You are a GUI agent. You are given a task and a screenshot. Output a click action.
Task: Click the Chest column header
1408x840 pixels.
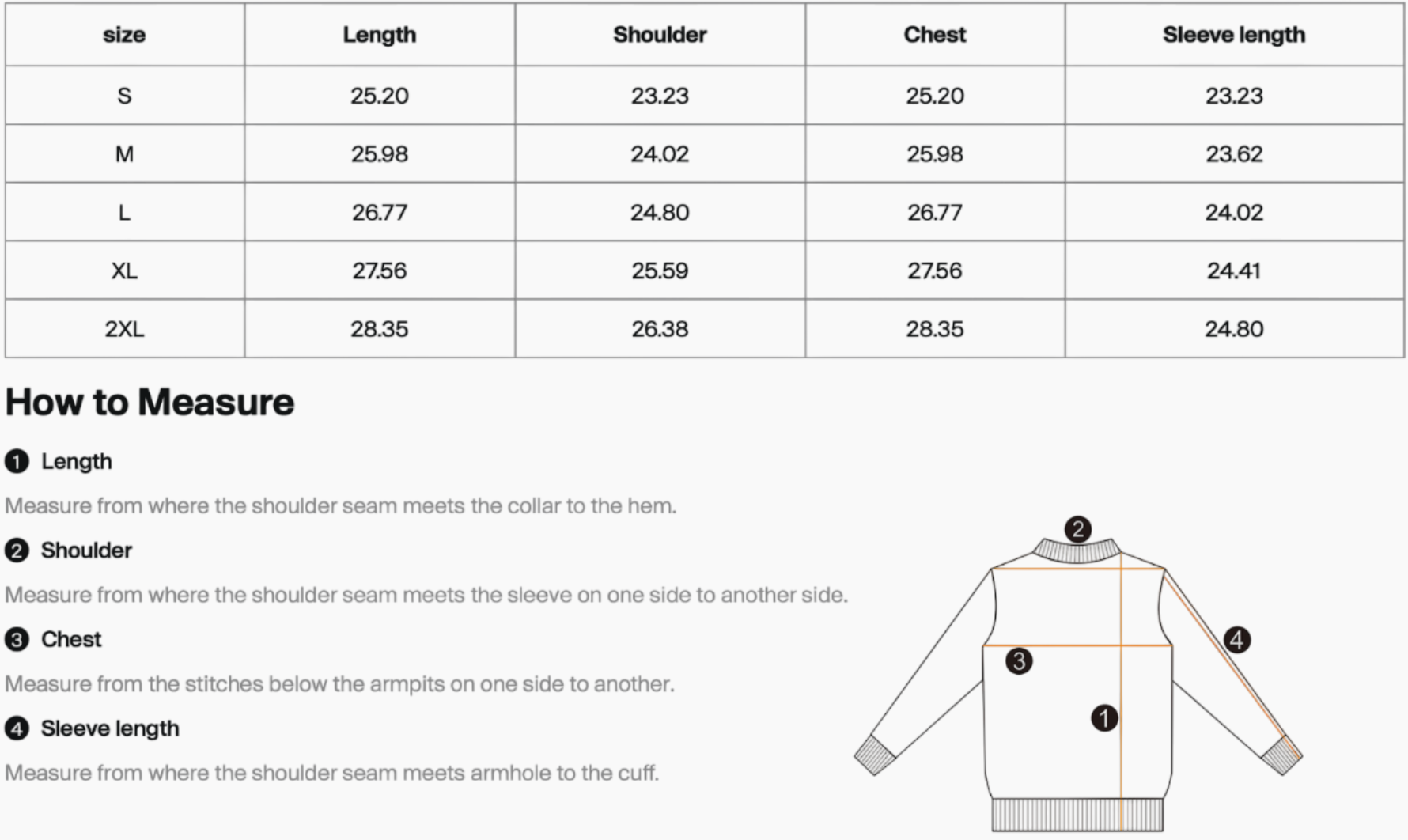[x=934, y=35]
